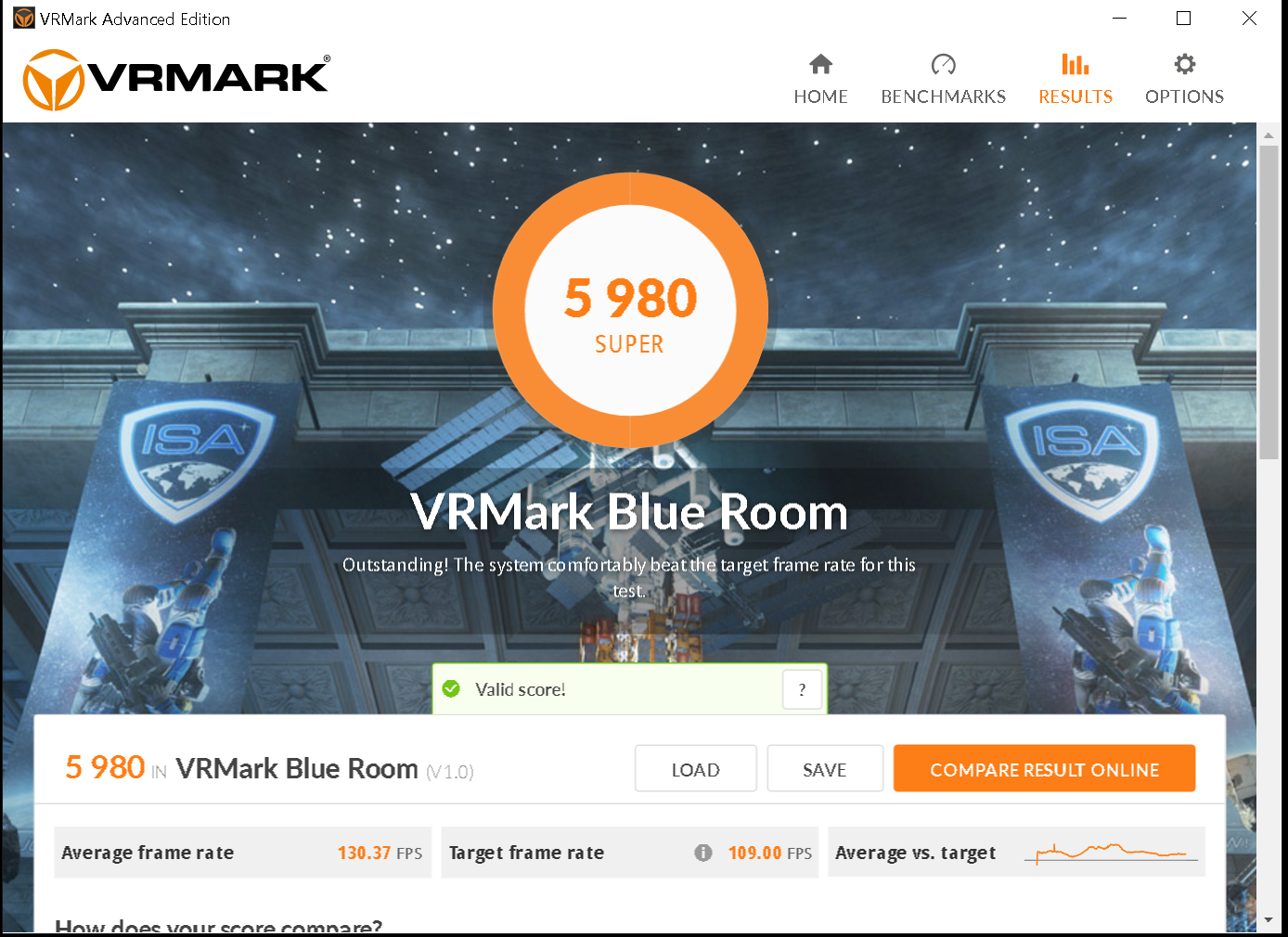This screenshot has width=1288, height=937.
Task: Click the green Valid score checkmark icon
Action: 452,688
